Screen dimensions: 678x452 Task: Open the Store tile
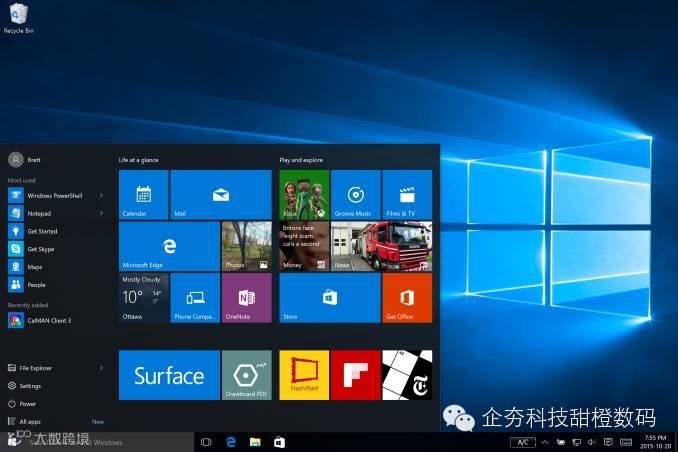click(x=330, y=298)
